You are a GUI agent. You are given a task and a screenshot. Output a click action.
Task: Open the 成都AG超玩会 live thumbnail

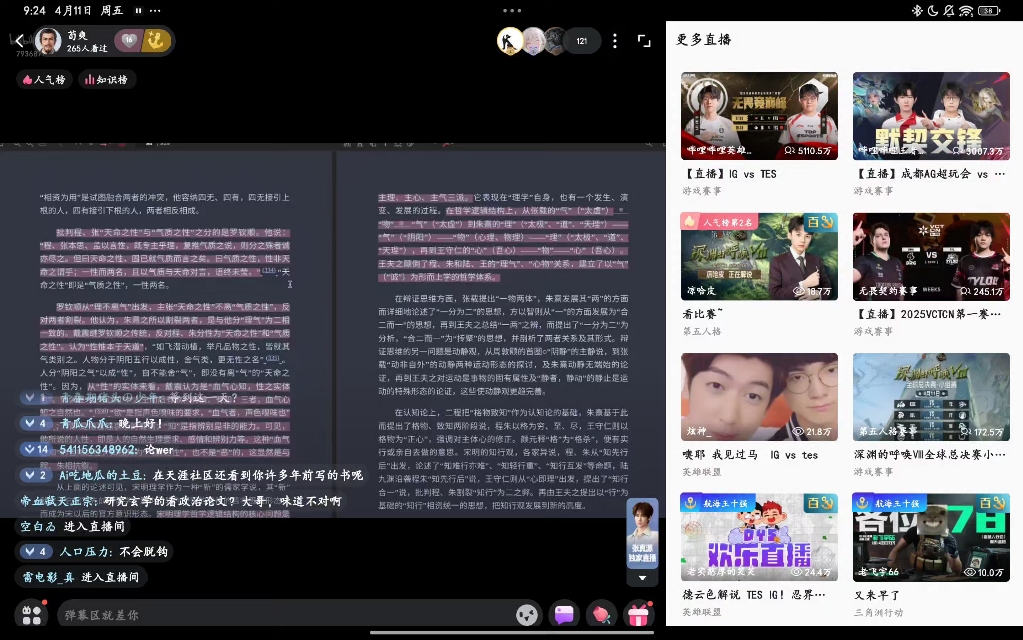pyautogui.click(x=931, y=116)
